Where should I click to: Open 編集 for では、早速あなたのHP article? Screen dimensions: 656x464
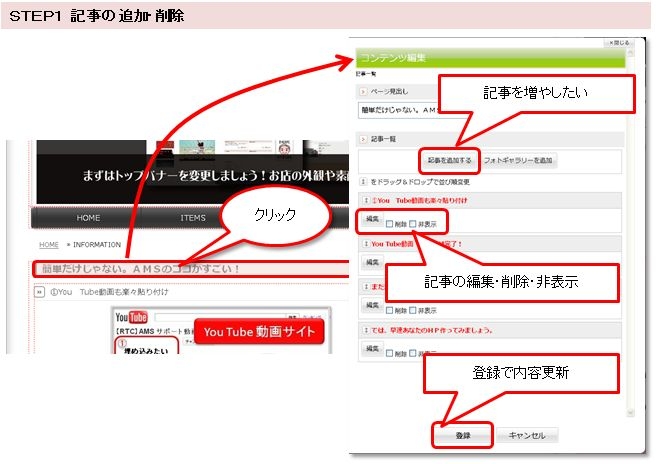(372, 348)
